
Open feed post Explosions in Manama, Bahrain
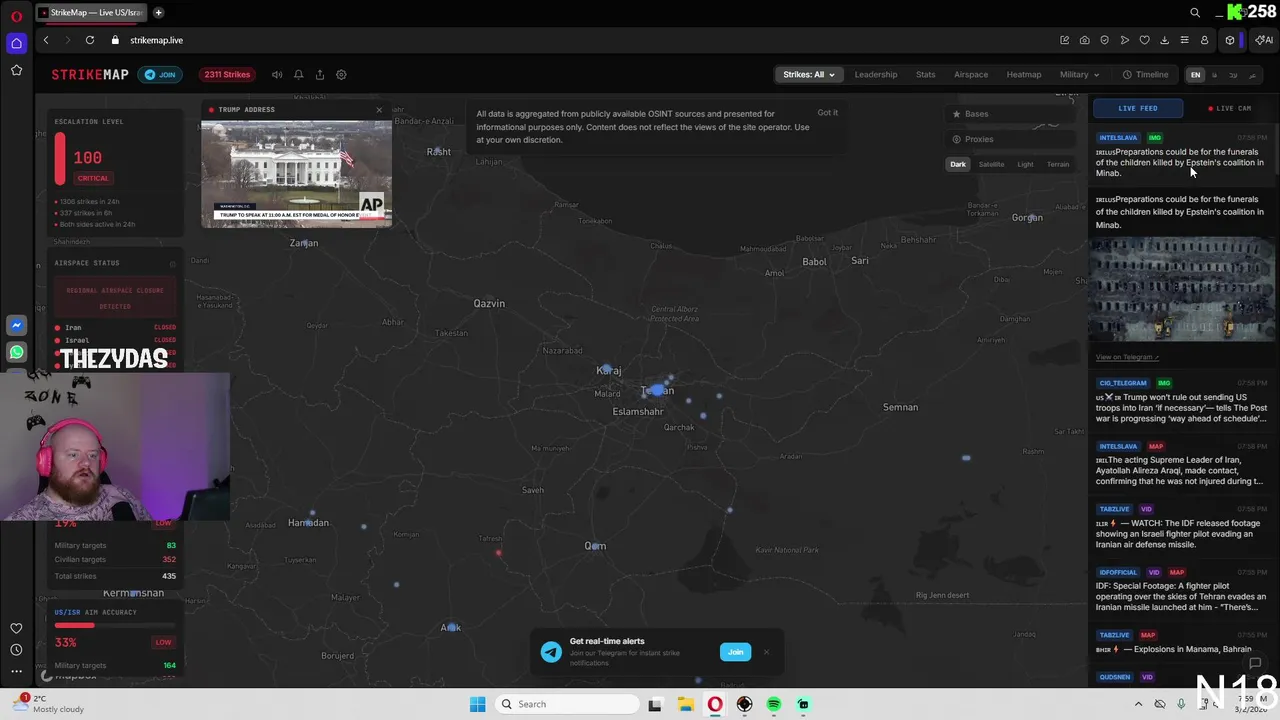coord(1173,649)
